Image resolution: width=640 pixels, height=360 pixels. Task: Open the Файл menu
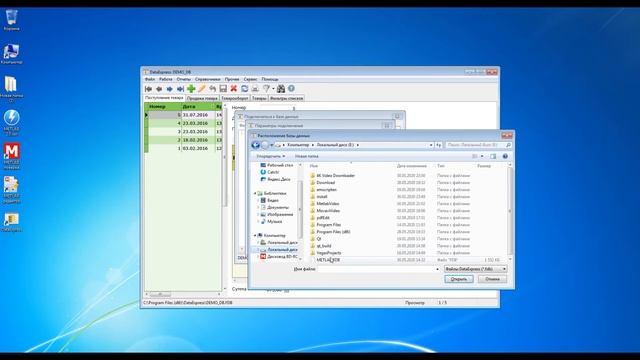(x=150, y=79)
